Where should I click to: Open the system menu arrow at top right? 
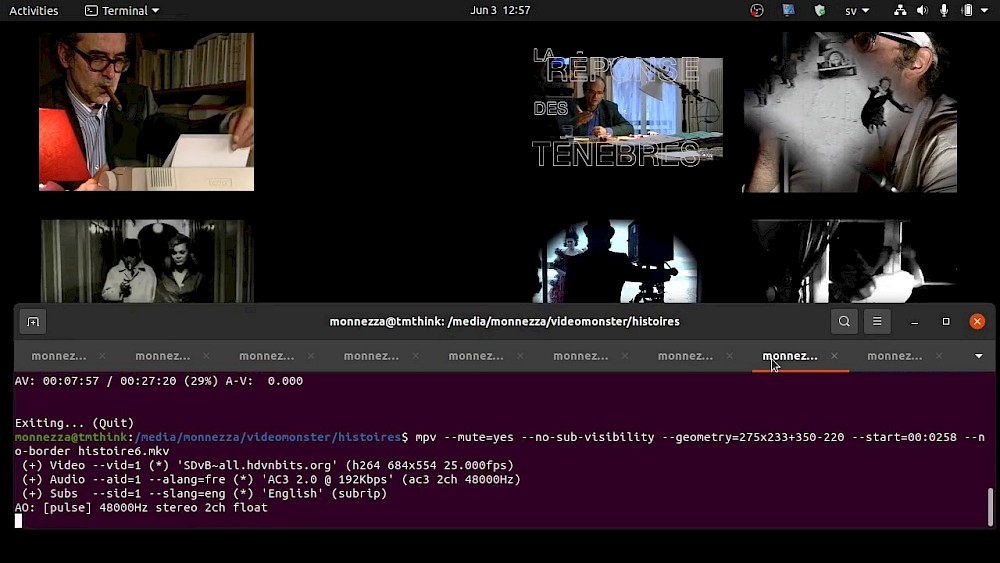point(984,11)
